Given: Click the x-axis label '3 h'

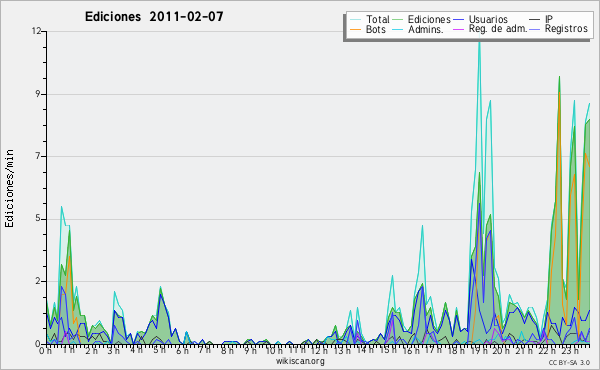Looking at the screenshot, I should click(x=114, y=350).
